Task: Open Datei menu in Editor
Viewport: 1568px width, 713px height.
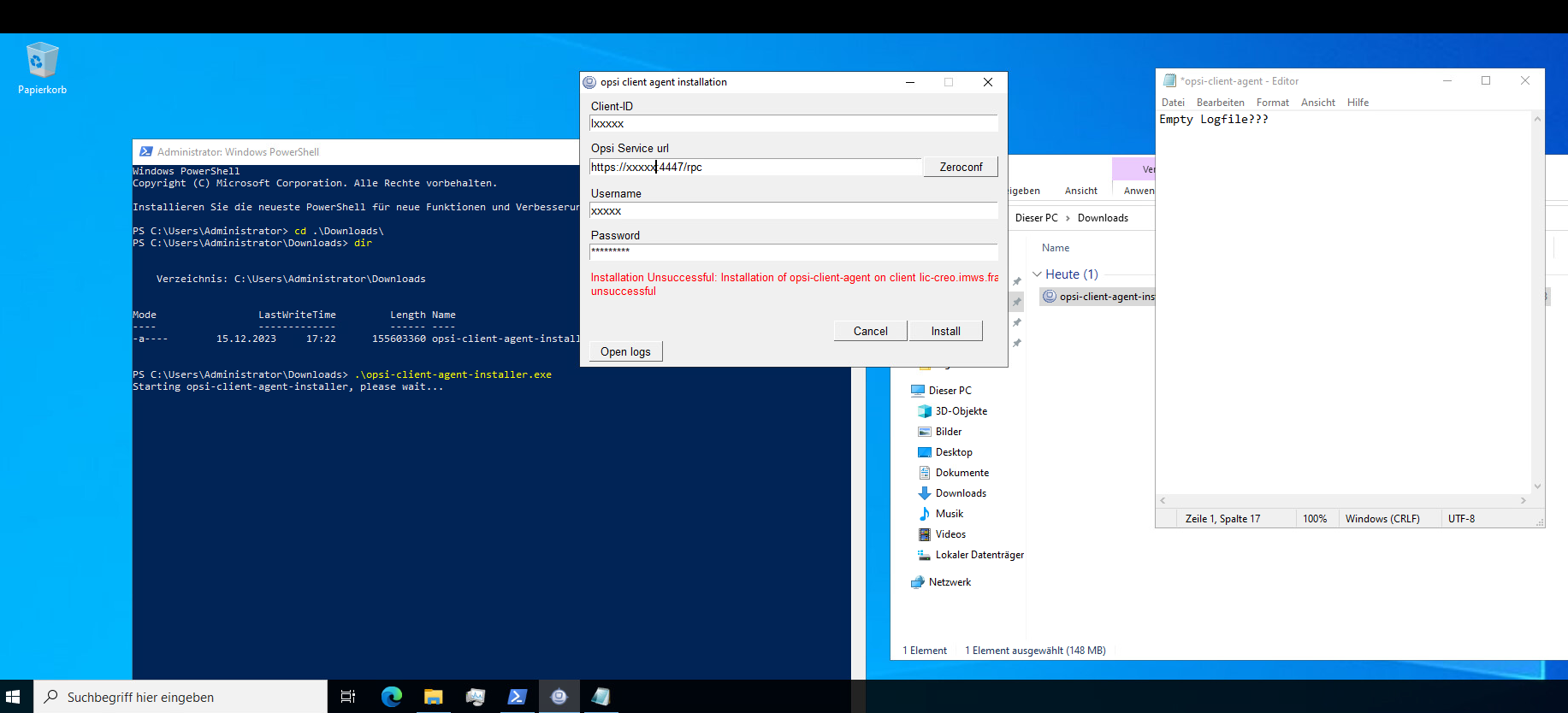Action: click(1173, 103)
